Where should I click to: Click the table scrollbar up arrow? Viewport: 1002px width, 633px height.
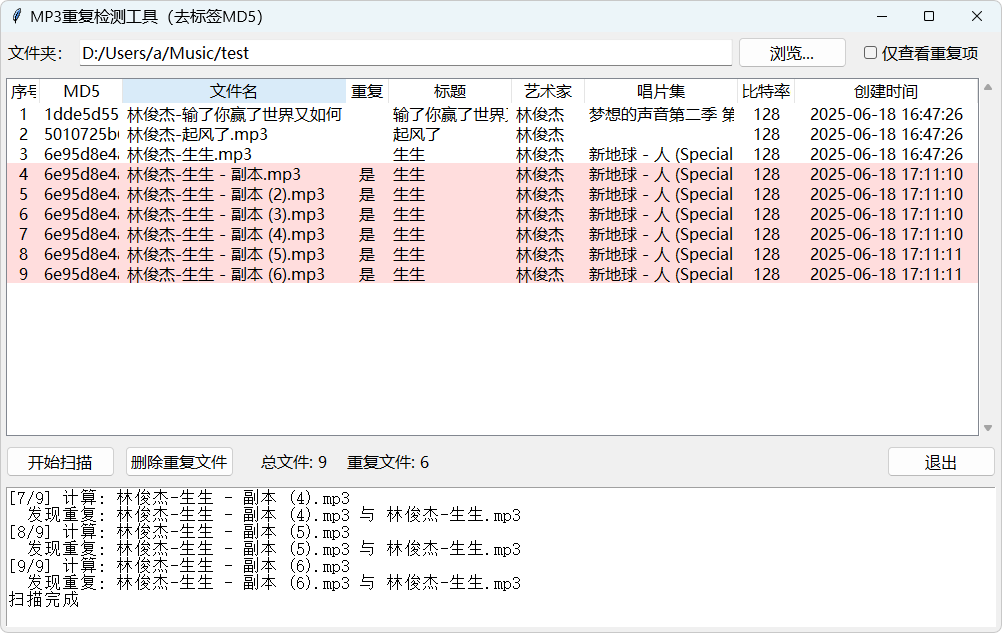pyautogui.click(x=988, y=87)
